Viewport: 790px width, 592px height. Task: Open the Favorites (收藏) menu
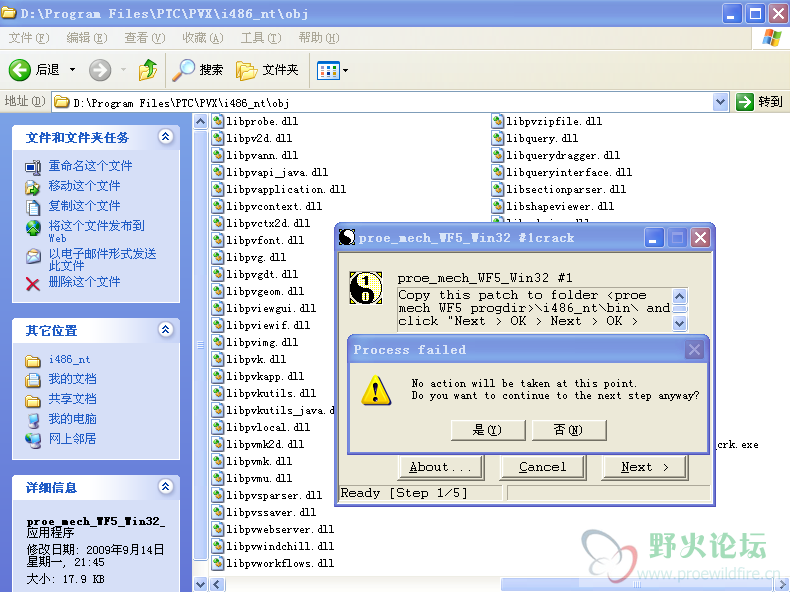(x=203, y=38)
